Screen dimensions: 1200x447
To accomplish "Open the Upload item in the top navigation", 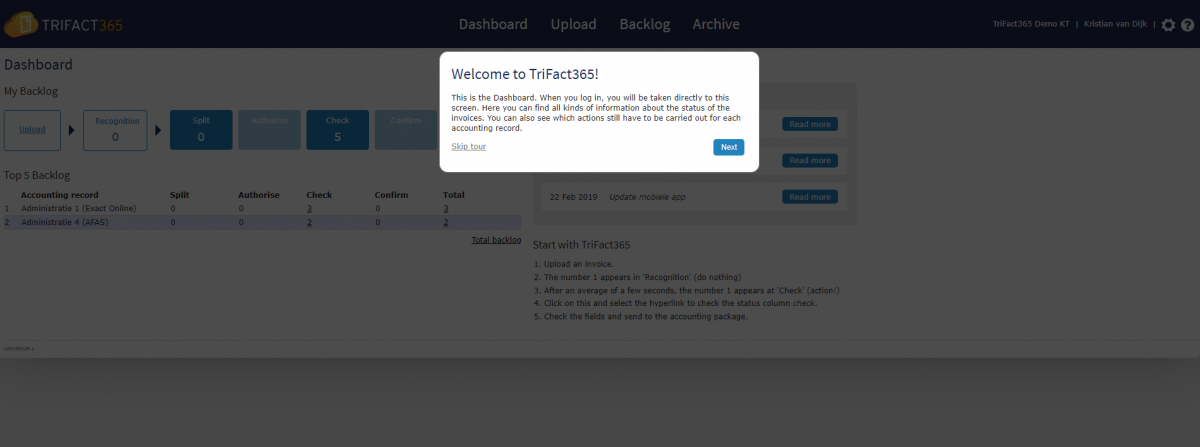I will click(x=573, y=24).
